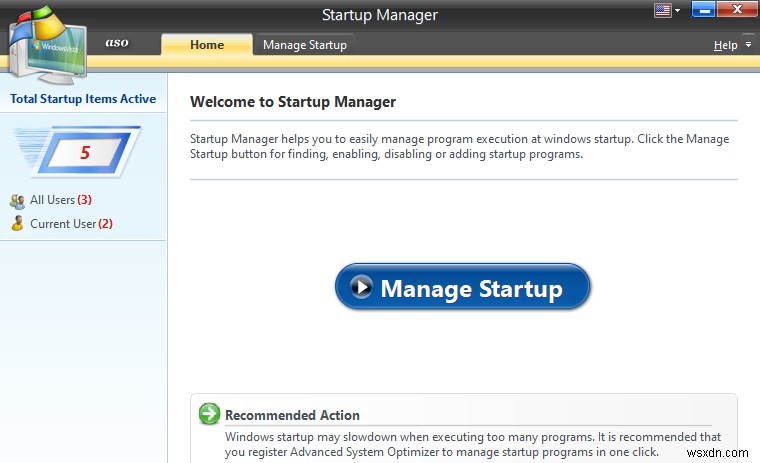Click the All Users people icon

(17, 201)
